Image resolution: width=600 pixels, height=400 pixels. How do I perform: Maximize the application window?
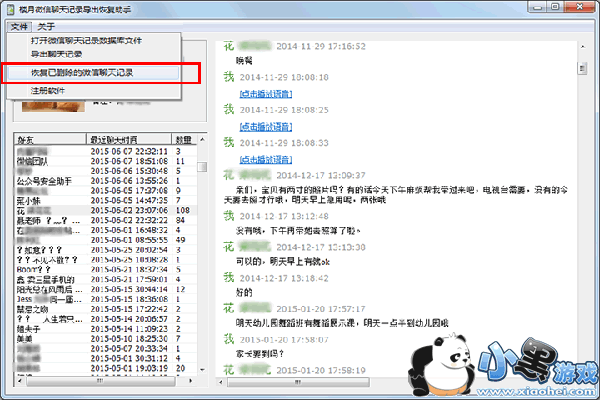[555, 7]
